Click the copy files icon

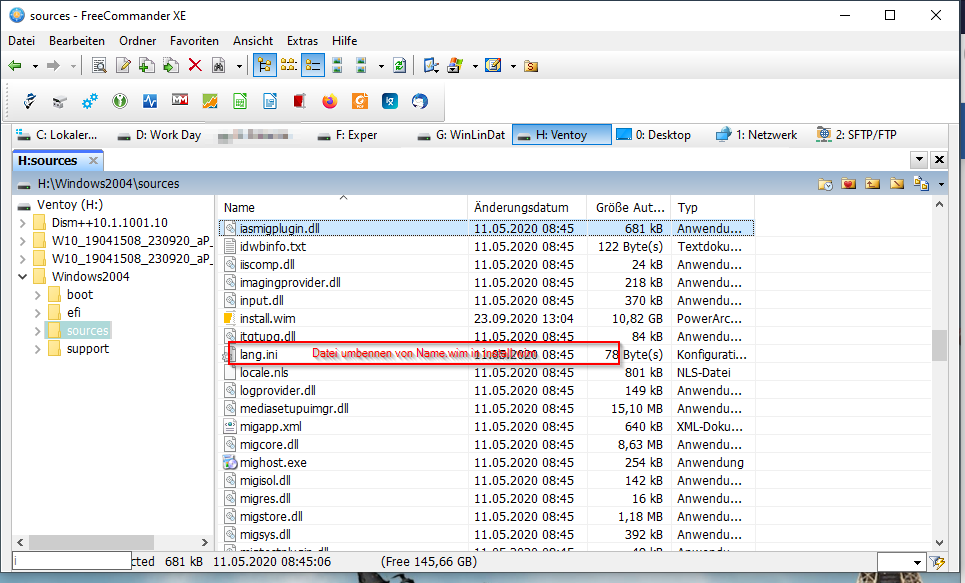click(146, 65)
